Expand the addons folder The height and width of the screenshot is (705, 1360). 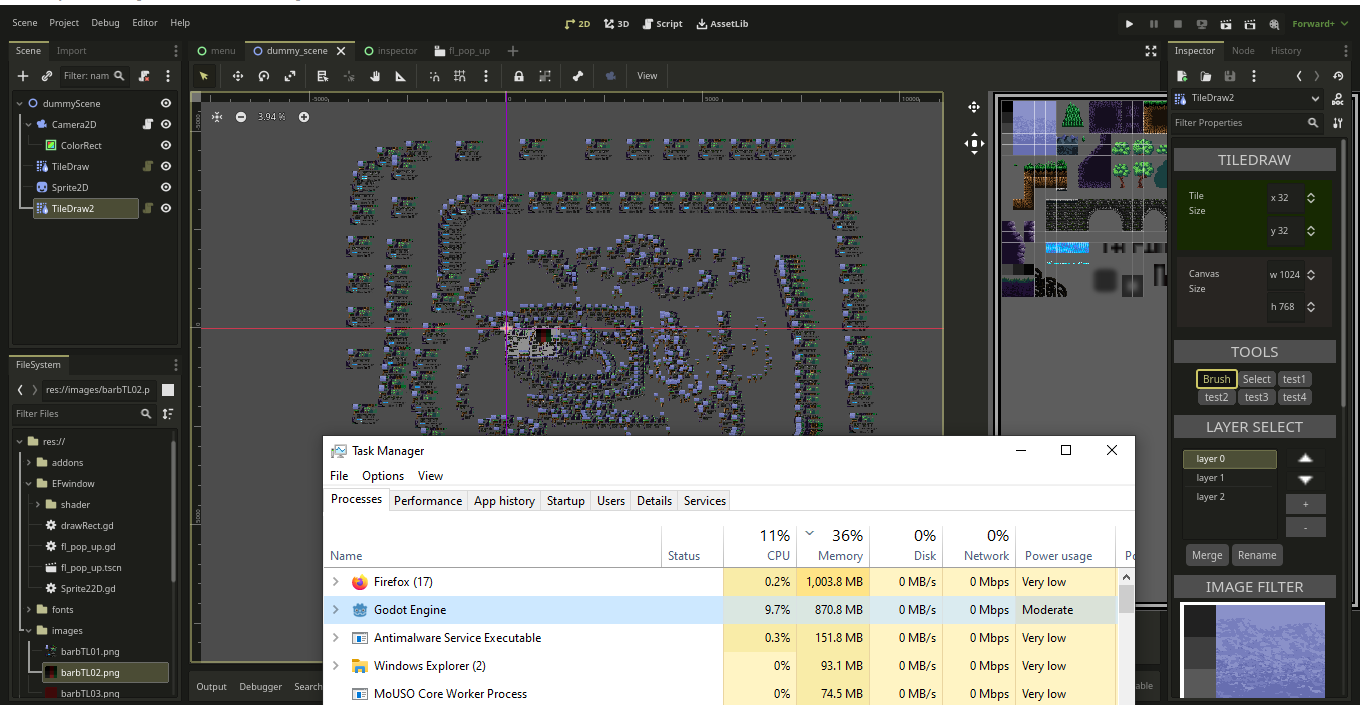29,463
